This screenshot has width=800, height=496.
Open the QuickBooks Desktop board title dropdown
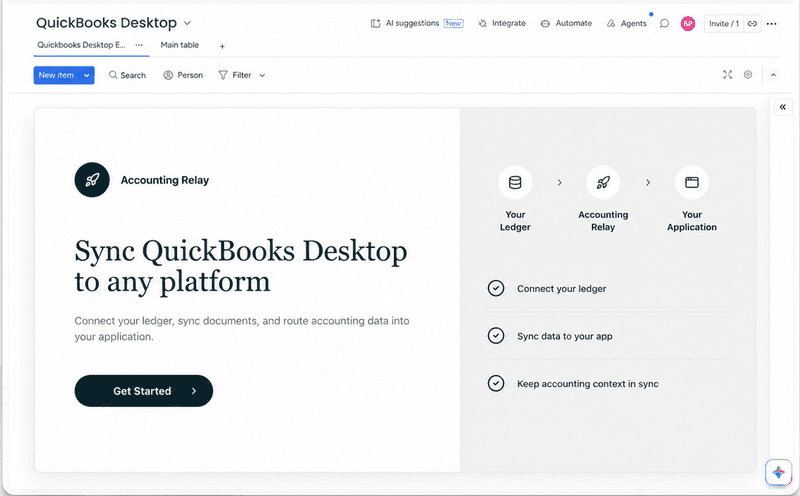coord(187,23)
